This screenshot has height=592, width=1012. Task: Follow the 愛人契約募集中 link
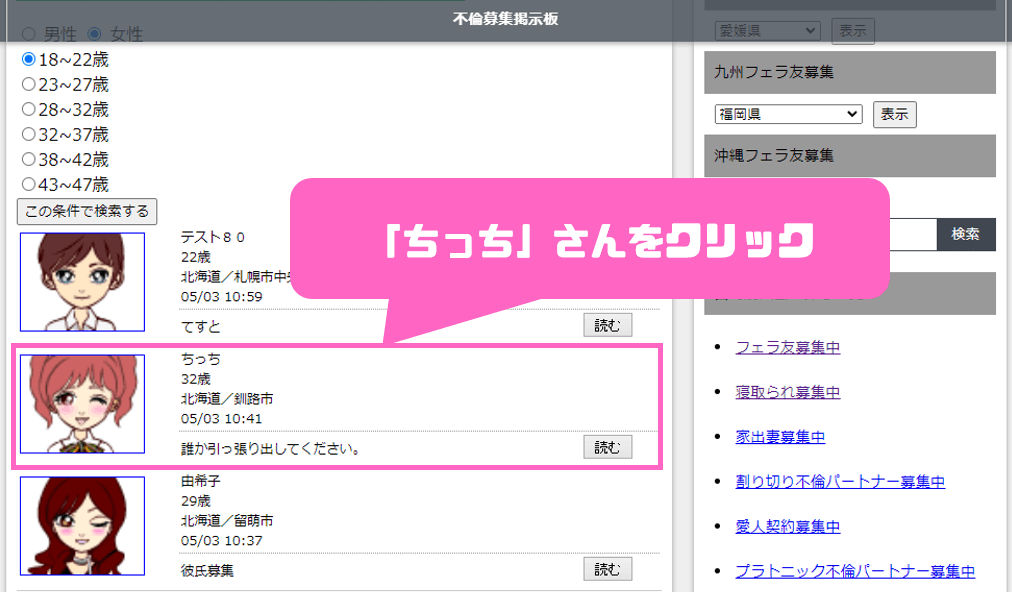click(787, 526)
